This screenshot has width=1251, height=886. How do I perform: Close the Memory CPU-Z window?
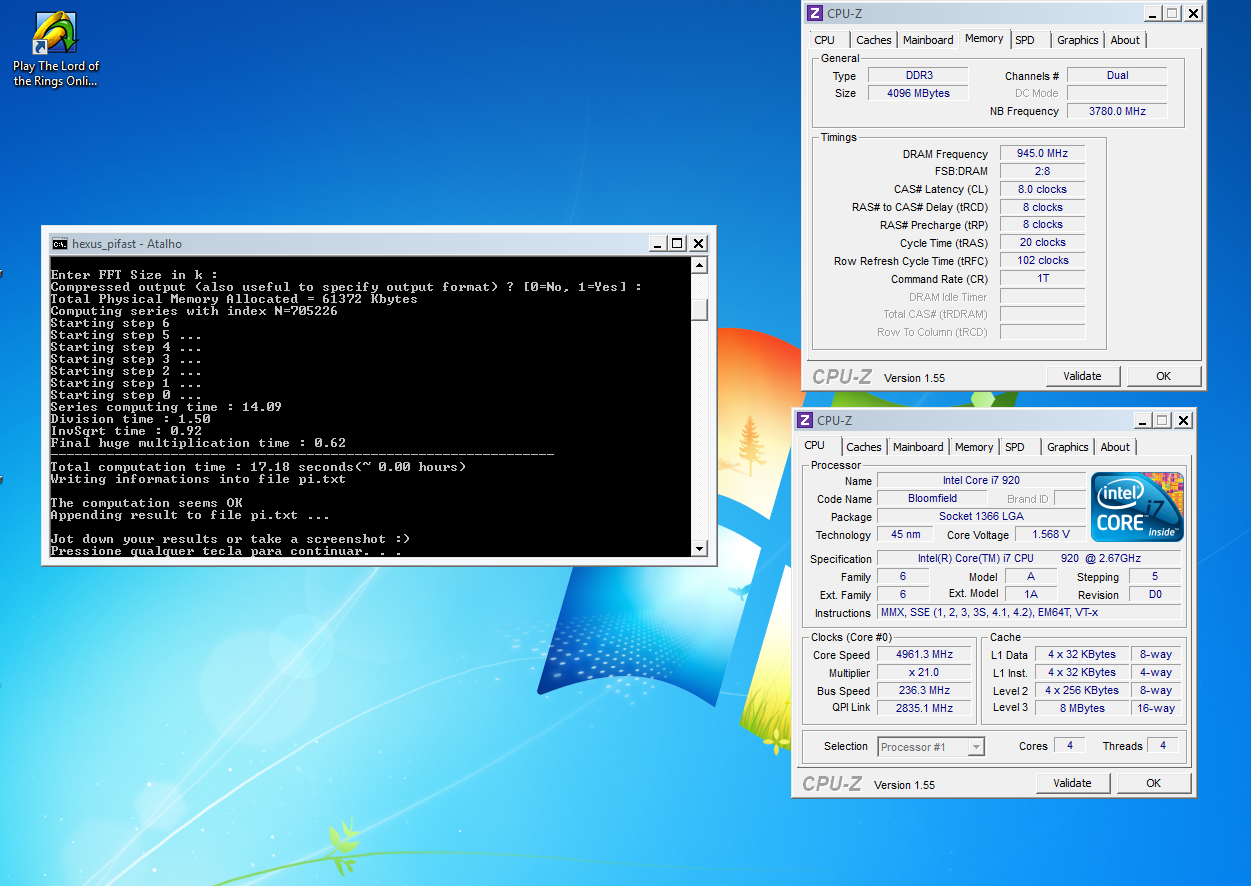[x=1193, y=13]
